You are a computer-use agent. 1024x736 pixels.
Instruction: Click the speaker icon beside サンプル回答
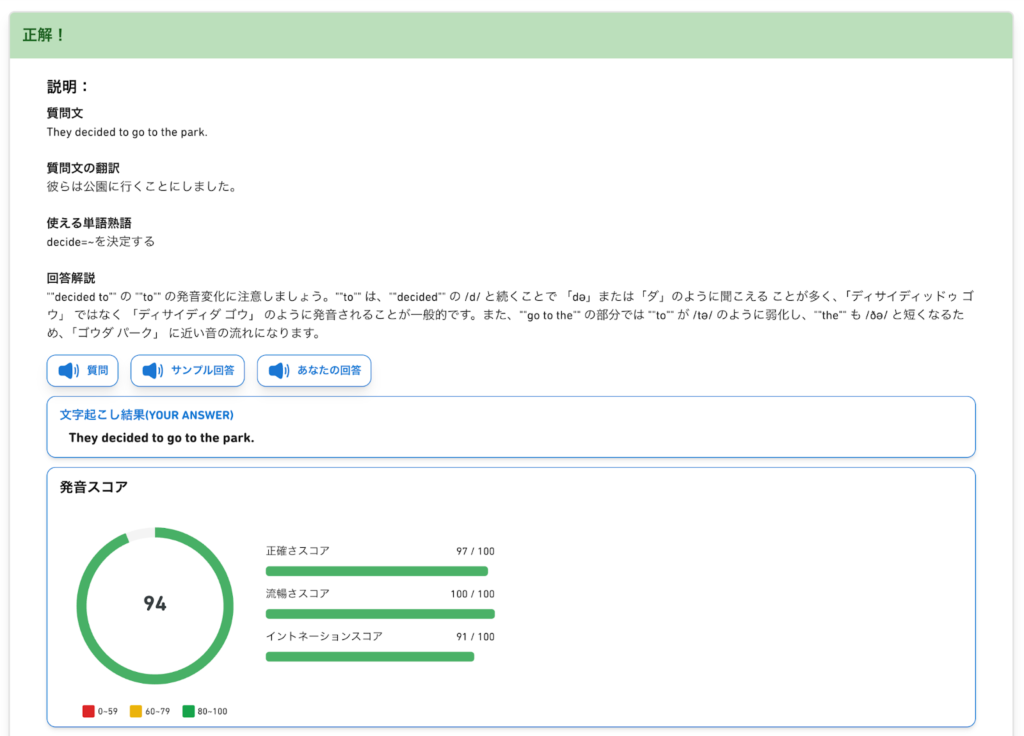pyautogui.click(x=152, y=371)
